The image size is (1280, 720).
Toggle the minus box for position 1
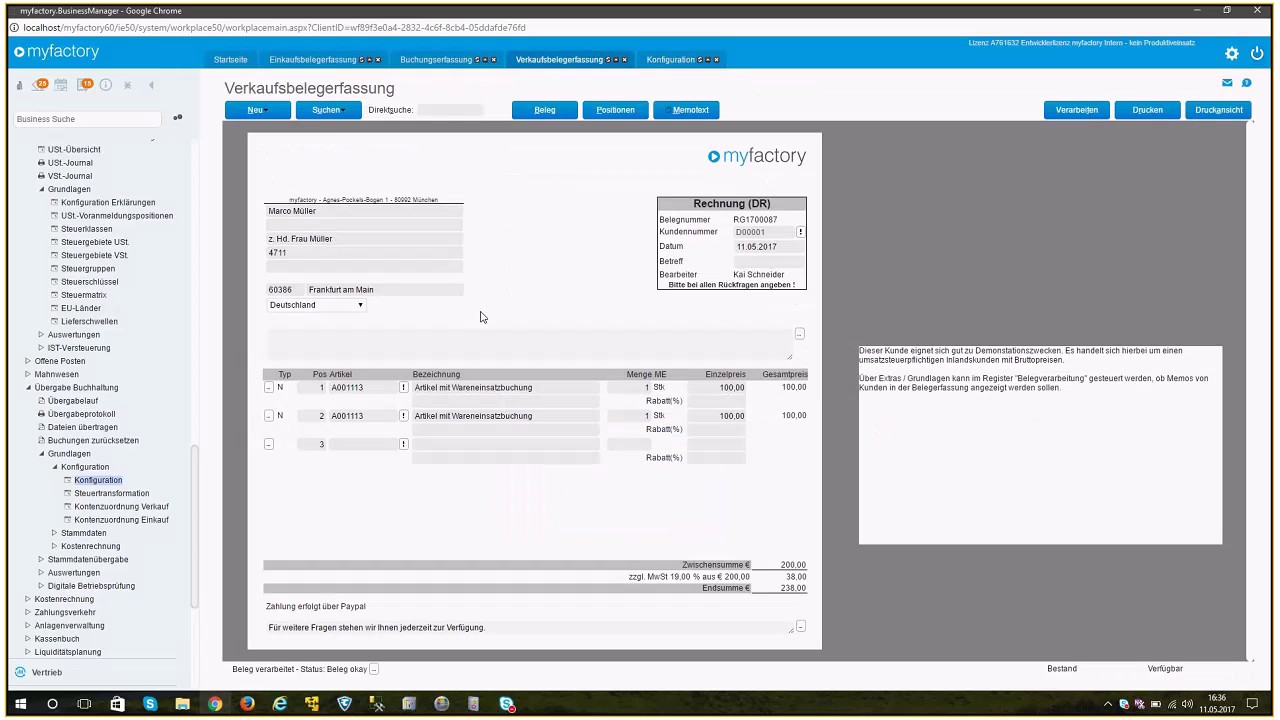point(268,387)
